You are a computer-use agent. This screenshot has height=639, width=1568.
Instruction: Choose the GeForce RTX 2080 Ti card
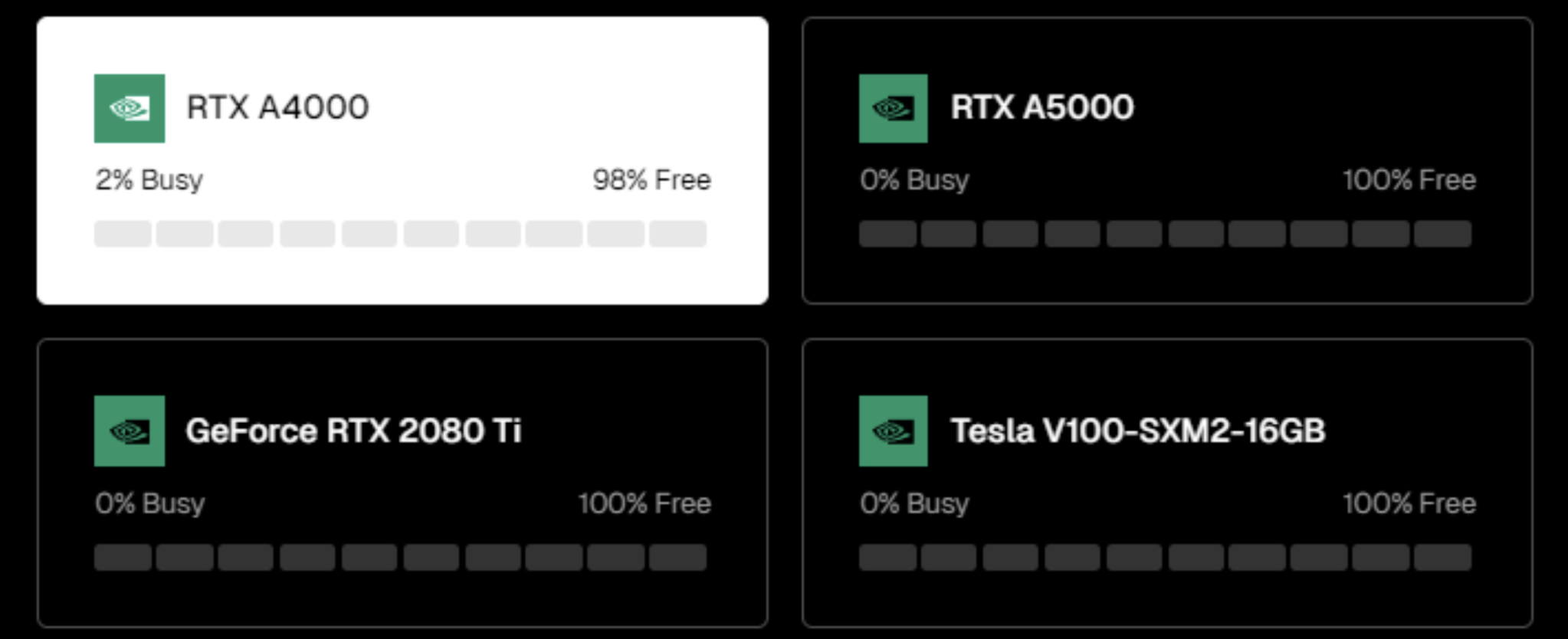pyautogui.click(x=402, y=483)
